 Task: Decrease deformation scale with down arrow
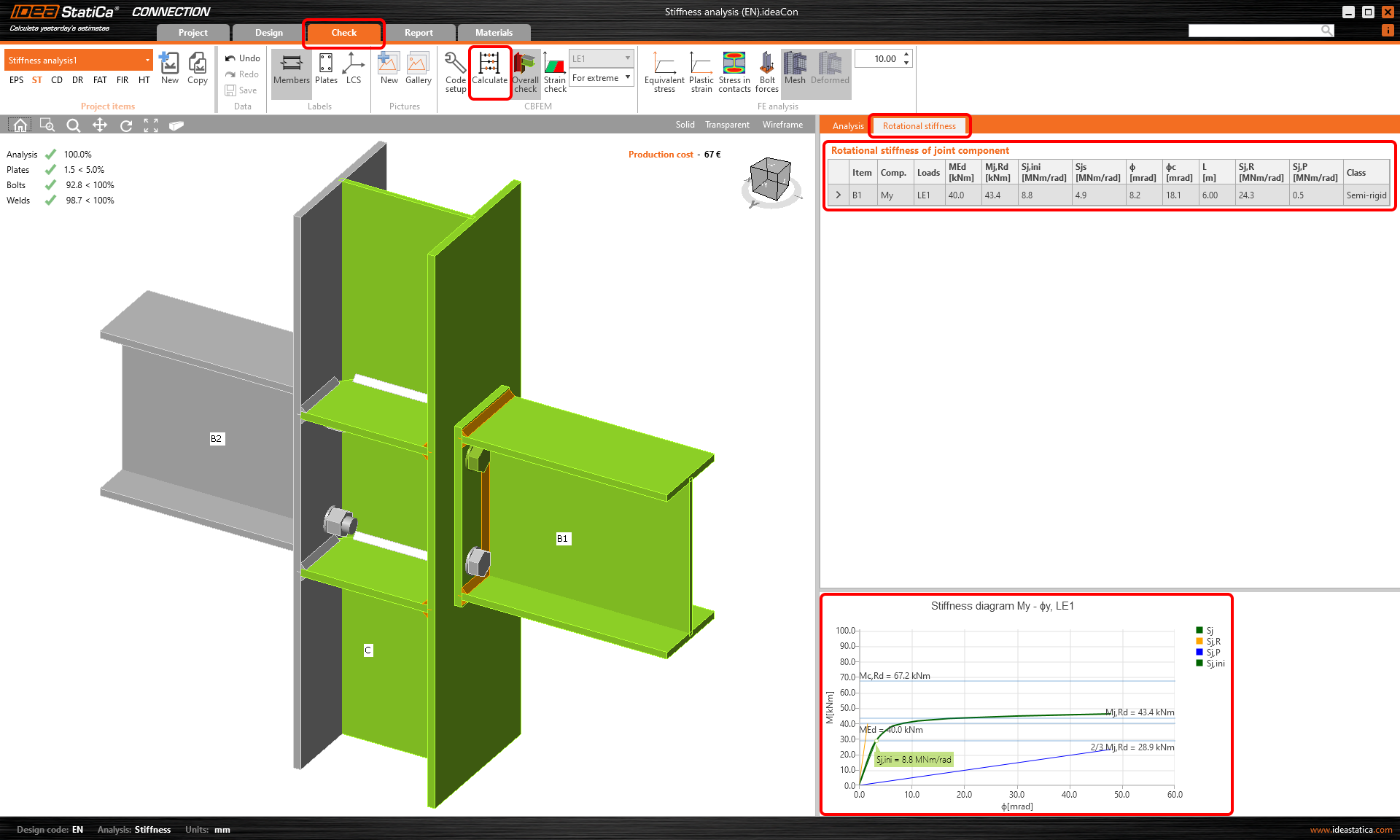pos(906,63)
